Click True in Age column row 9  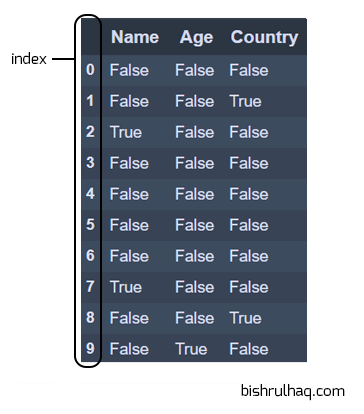(x=191, y=349)
